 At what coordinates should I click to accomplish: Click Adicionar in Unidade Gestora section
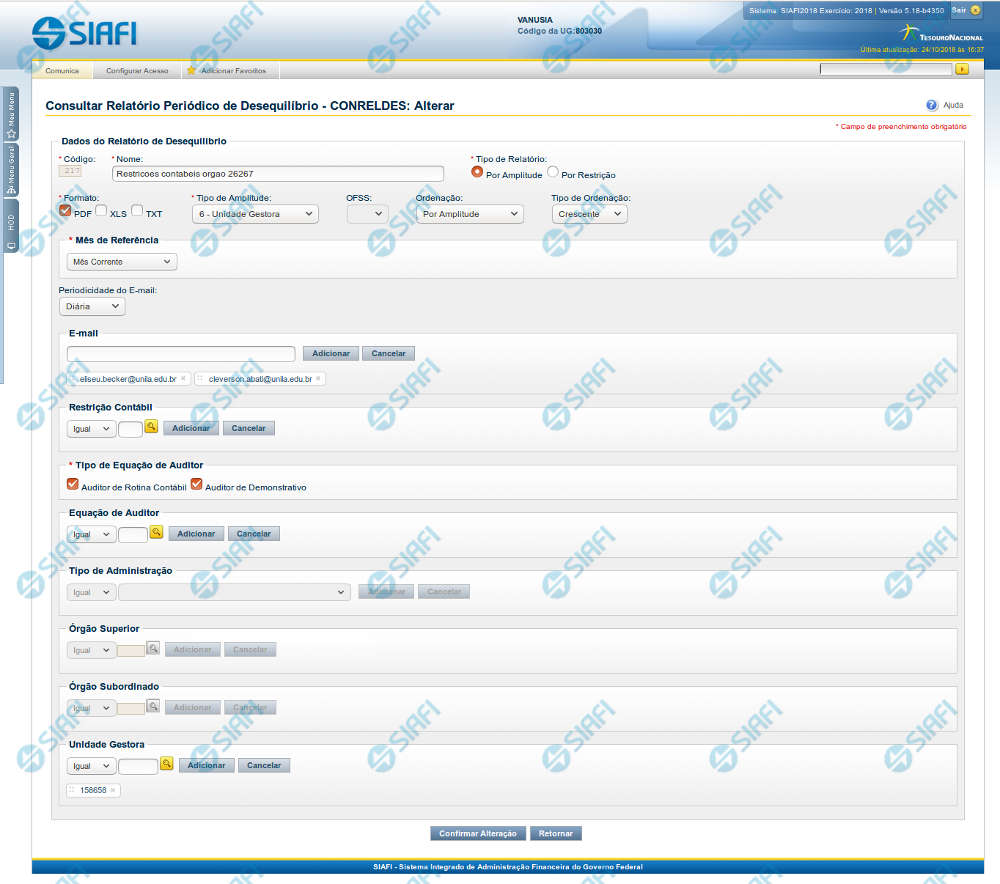pyautogui.click(x=206, y=765)
